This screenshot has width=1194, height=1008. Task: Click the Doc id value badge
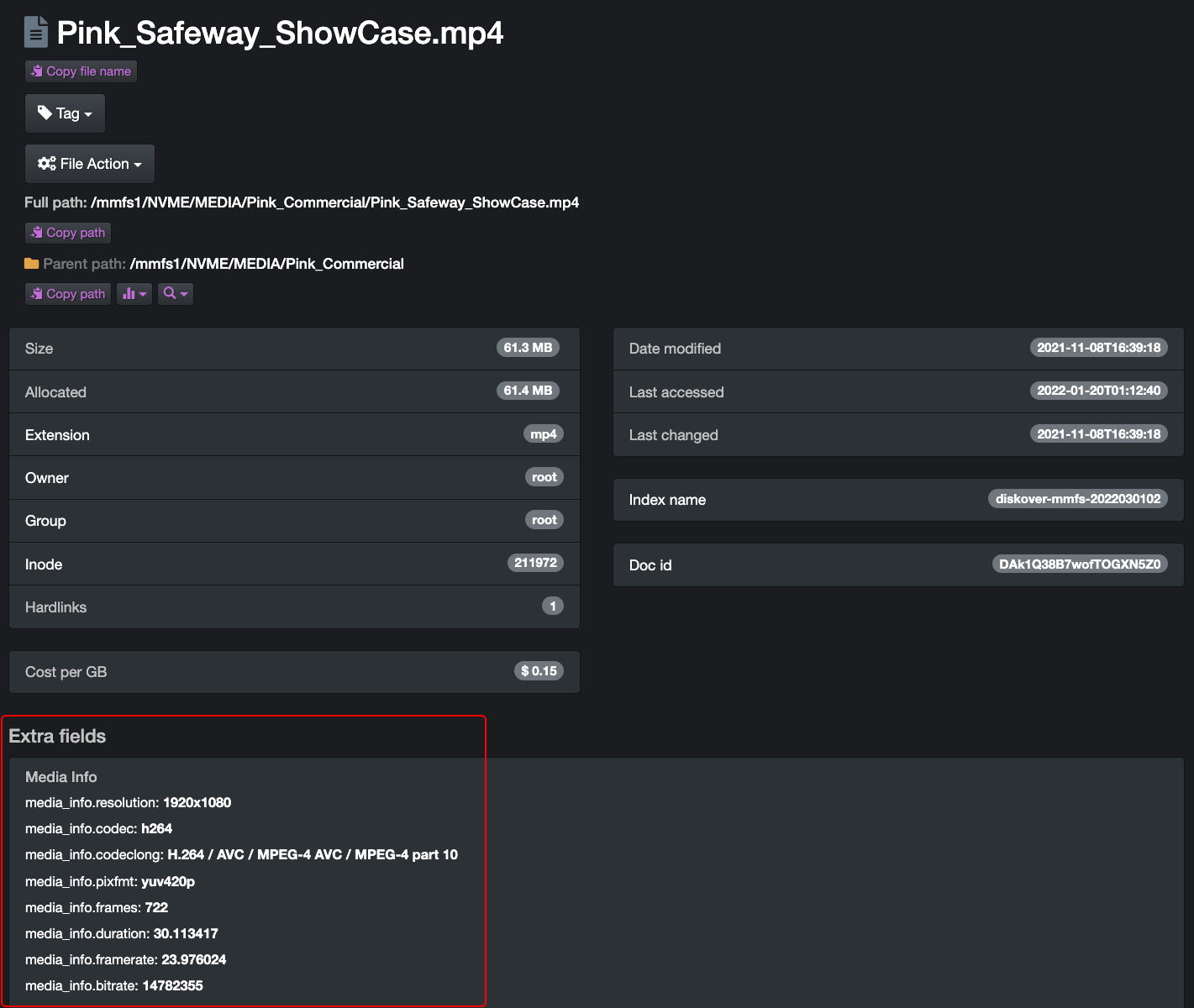1079,564
